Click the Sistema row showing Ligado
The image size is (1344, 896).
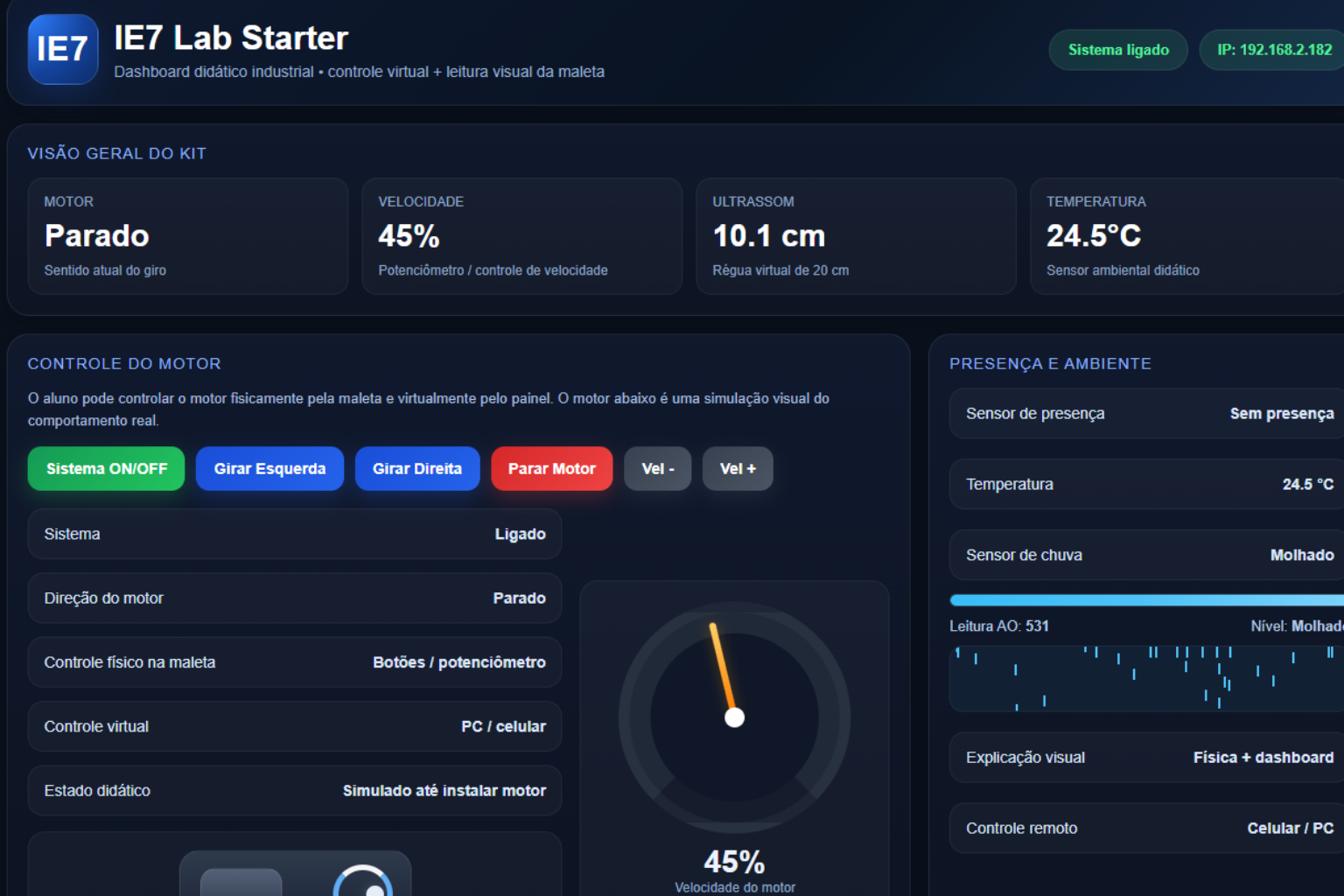point(295,534)
